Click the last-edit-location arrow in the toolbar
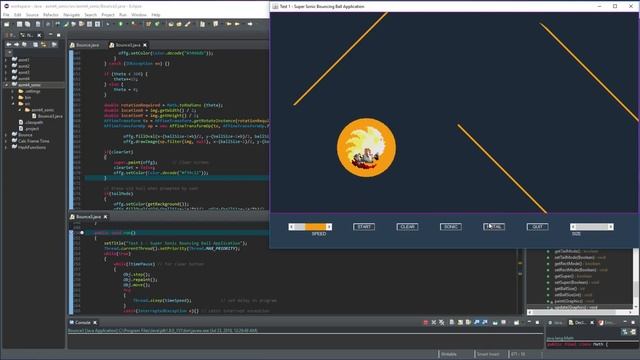 (229, 24)
